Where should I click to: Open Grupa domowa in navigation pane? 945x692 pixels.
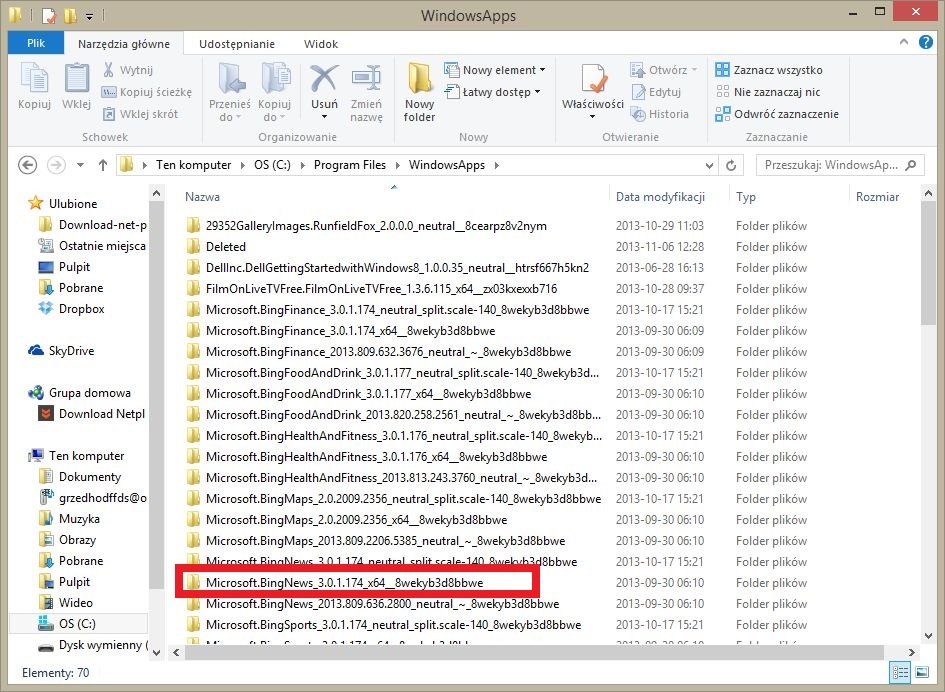pyautogui.click(x=79, y=393)
